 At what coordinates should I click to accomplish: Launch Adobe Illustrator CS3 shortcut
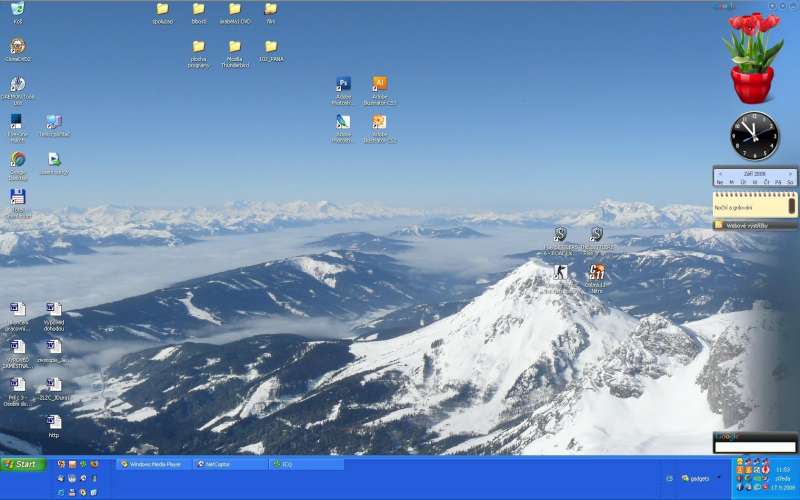[379, 85]
